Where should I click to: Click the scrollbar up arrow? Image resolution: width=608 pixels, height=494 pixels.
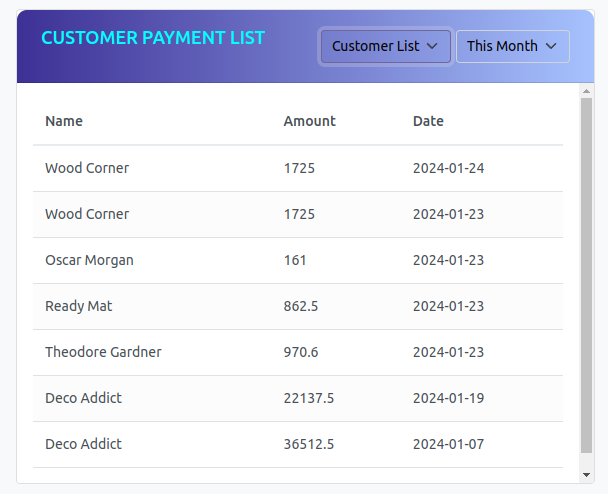tap(587, 91)
